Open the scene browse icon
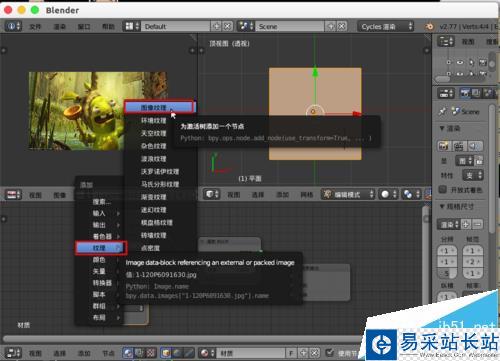The image size is (500, 361). [x=246, y=26]
